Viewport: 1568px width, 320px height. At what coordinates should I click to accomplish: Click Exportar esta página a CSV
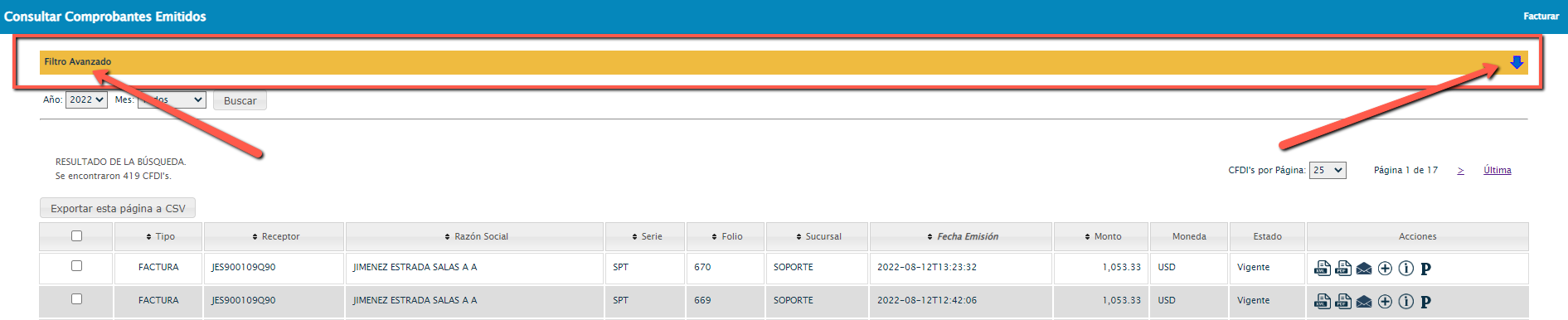click(x=118, y=208)
